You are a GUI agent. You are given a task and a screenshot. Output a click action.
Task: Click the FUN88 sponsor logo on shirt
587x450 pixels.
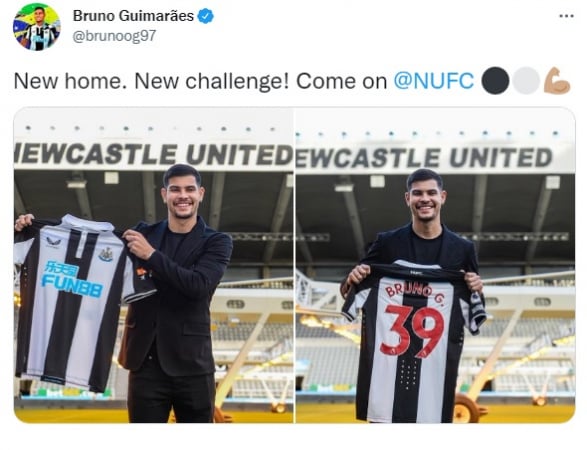tap(72, 279)
